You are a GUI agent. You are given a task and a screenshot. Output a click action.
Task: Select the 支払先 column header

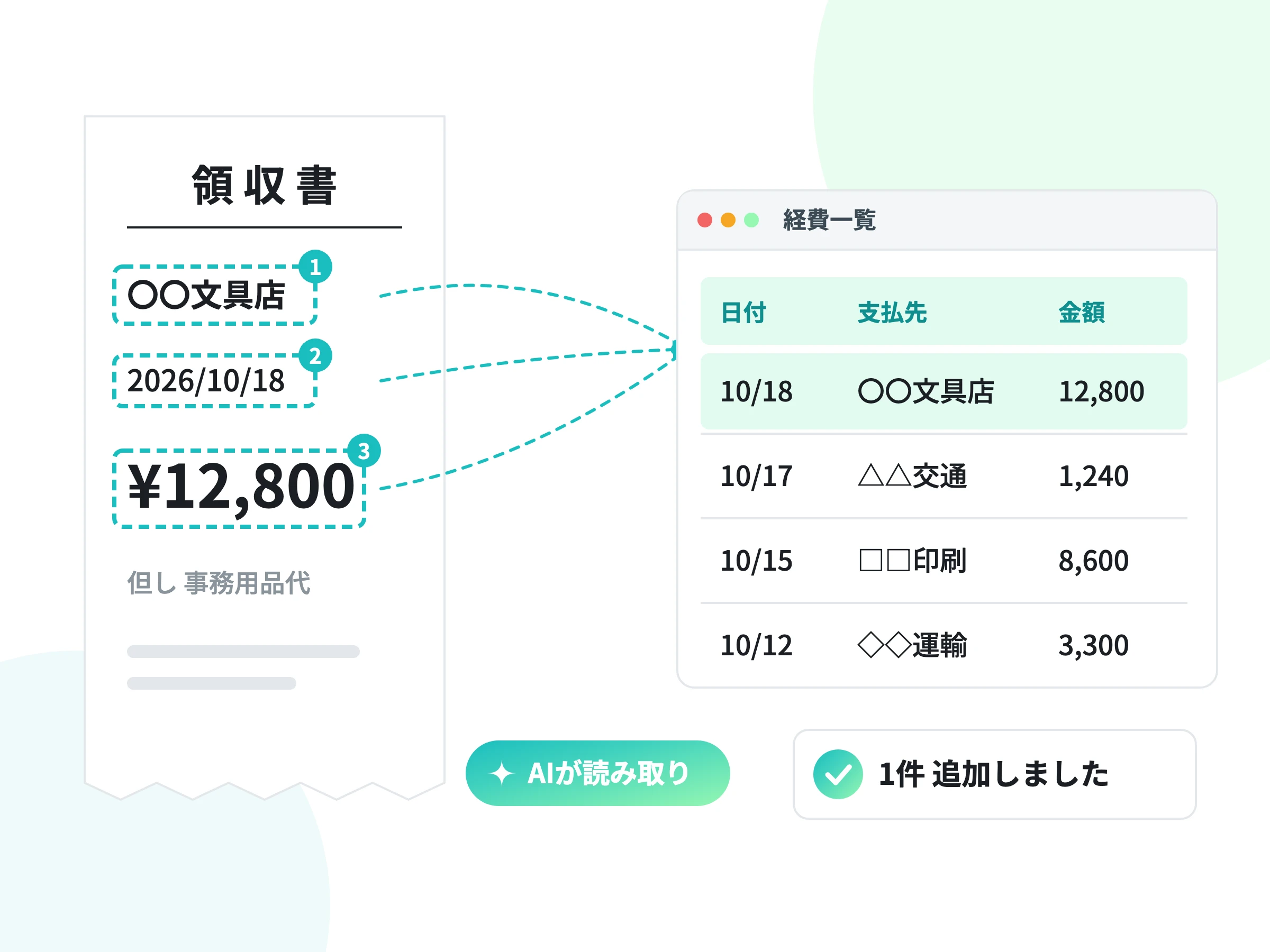tap(892, 313)
